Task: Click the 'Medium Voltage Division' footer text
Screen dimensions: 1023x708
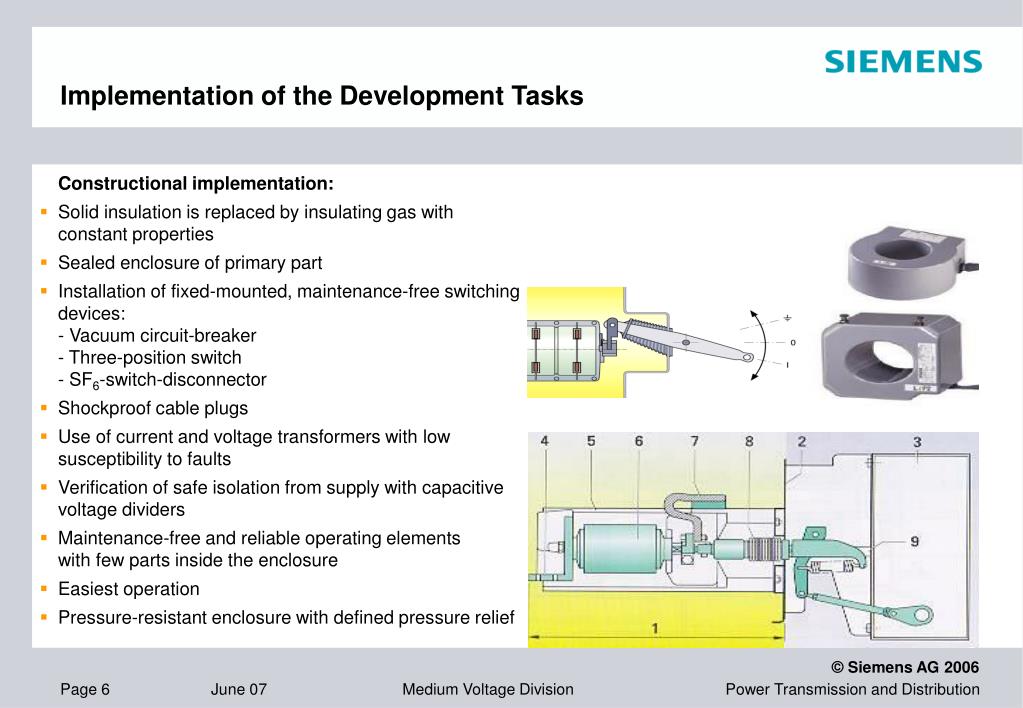Action: point(487,689)
